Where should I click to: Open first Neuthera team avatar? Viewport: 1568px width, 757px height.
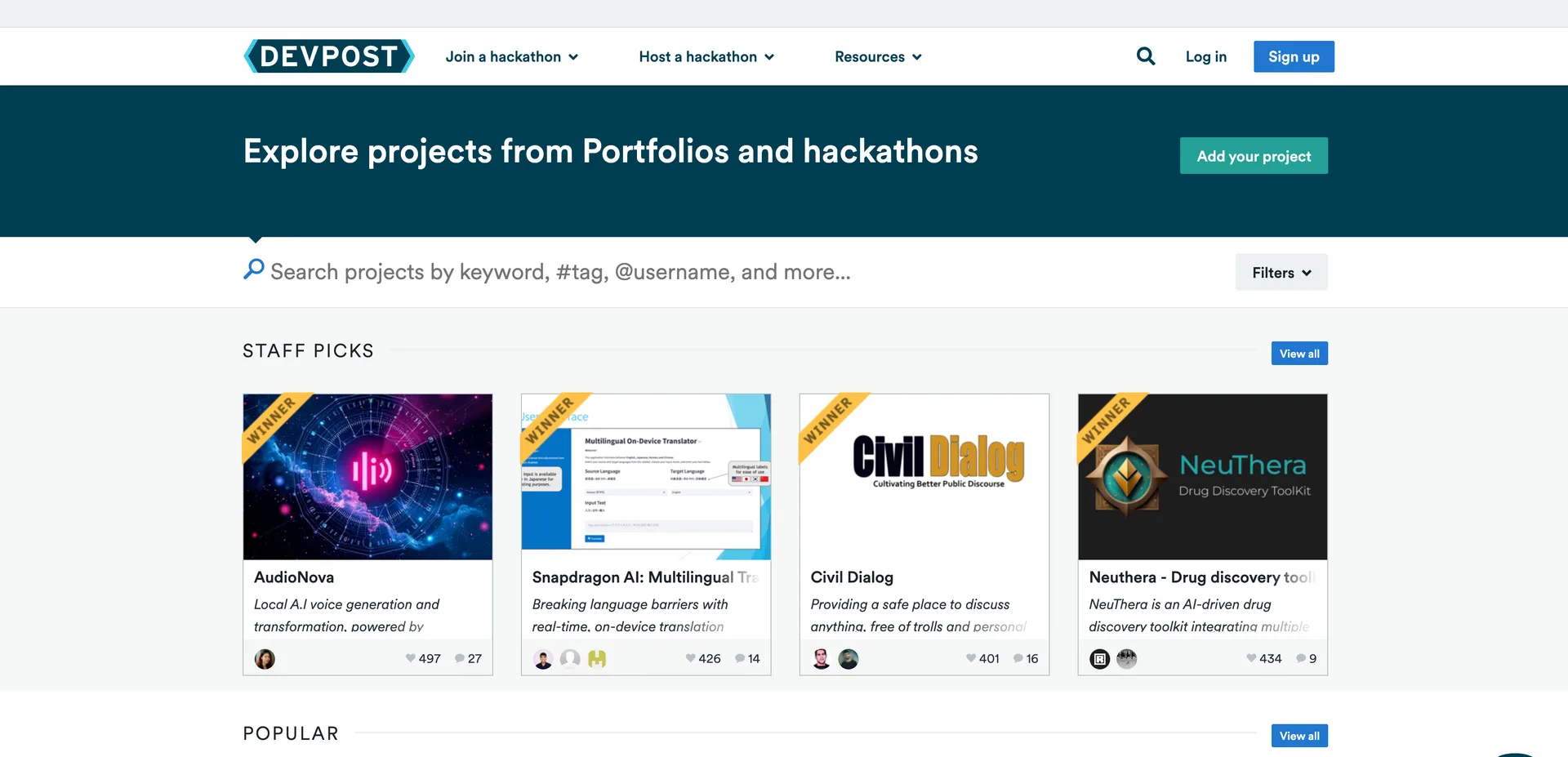coord(1100,658)
